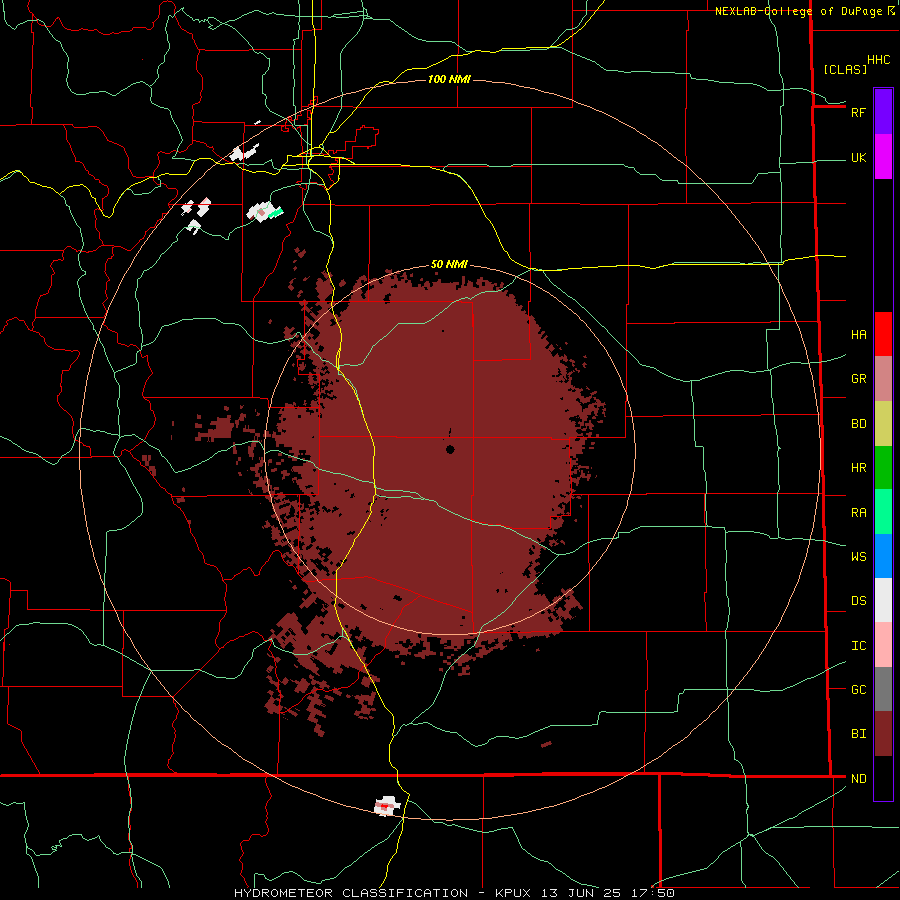This screenshot has width=900, height=900.
Task: Pick the mint green RA legend swatch
Action: (883, 512)
